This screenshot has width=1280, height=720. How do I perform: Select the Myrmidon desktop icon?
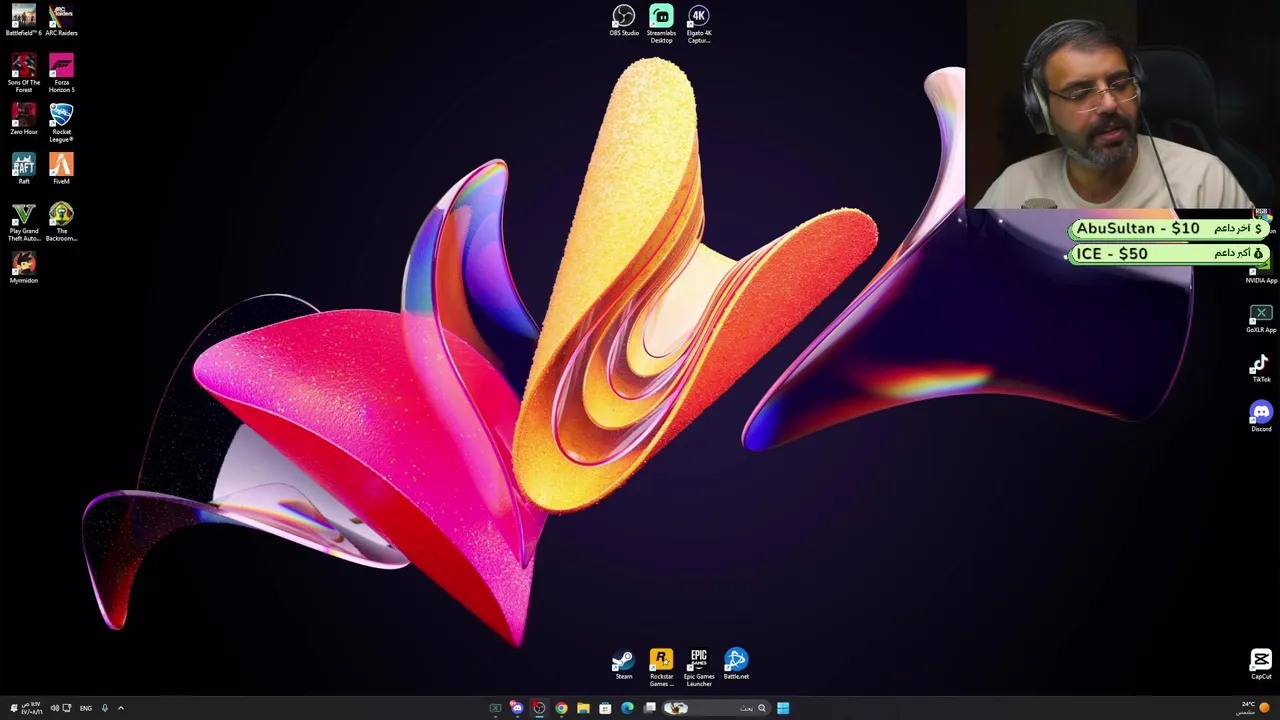23,268
